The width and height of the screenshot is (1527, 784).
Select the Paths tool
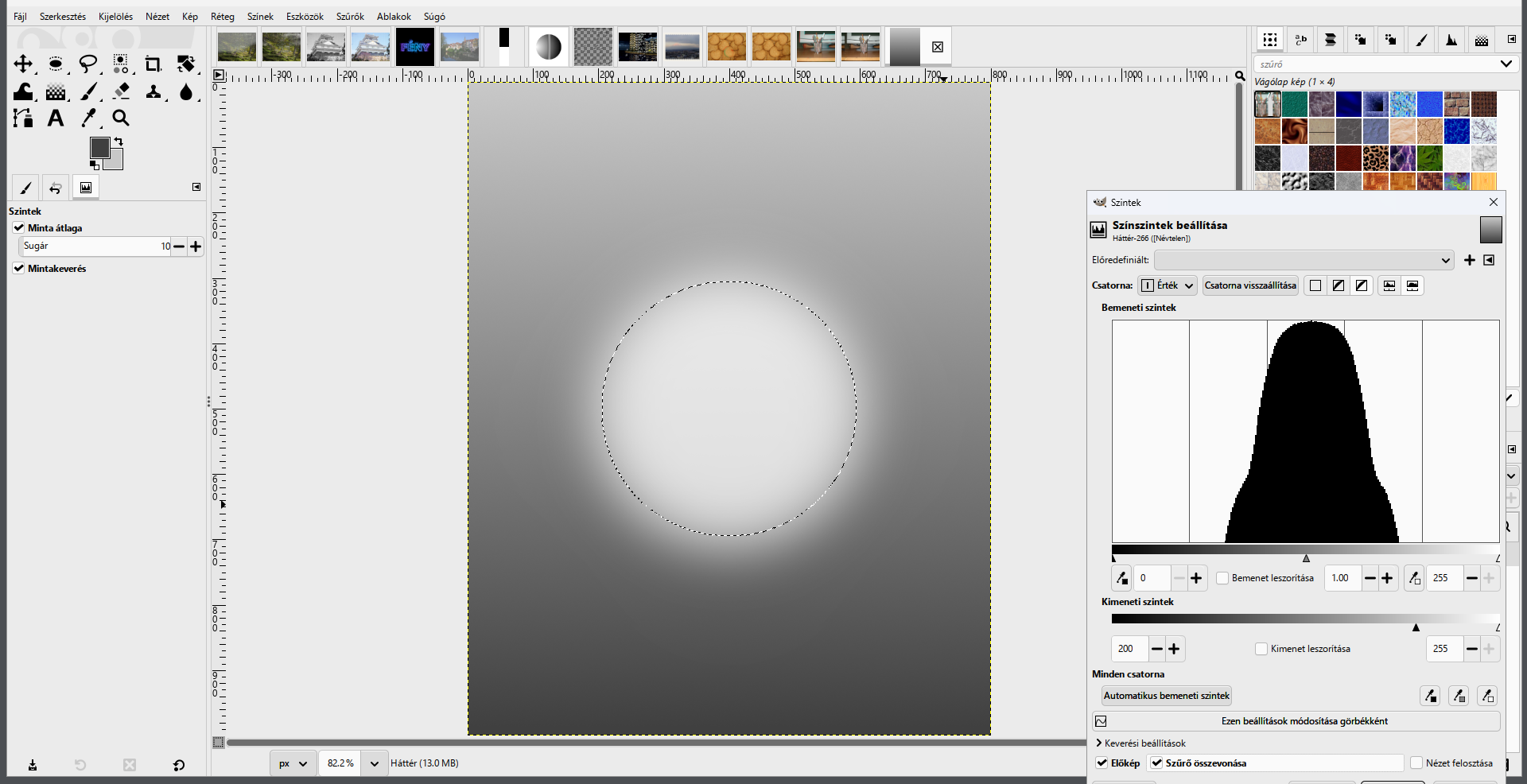23,118
